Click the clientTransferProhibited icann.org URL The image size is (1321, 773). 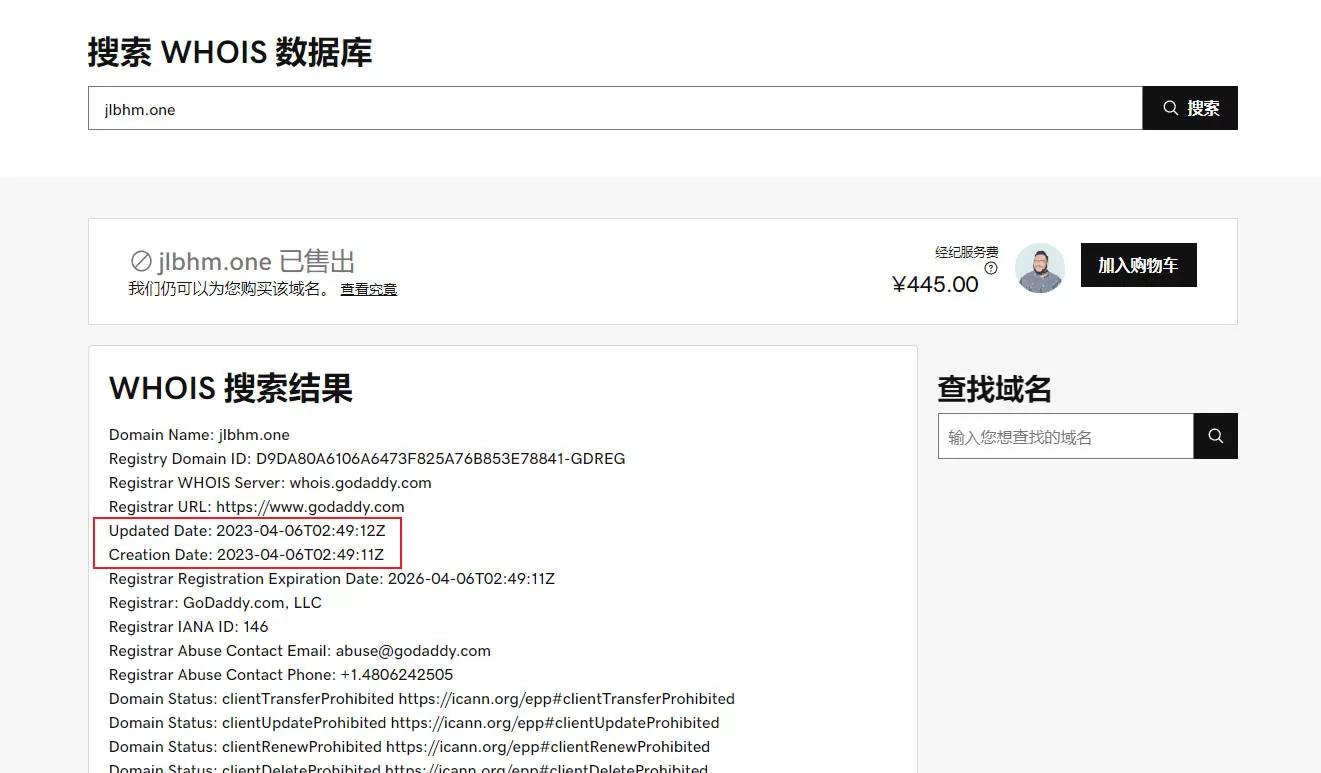pyautogui.click(x=566, y=699)
